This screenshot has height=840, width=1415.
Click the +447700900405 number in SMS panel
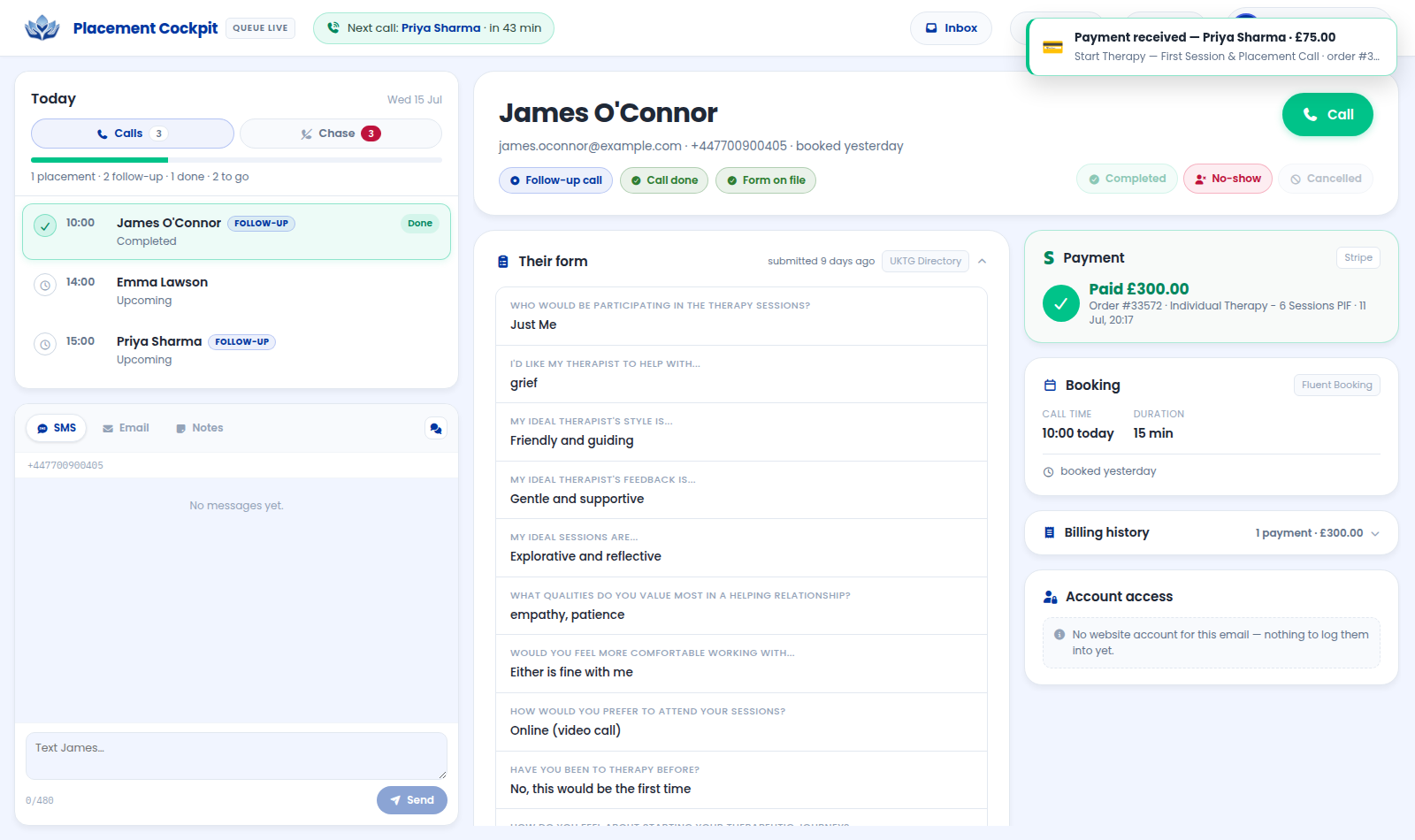(x=65, y=466)
